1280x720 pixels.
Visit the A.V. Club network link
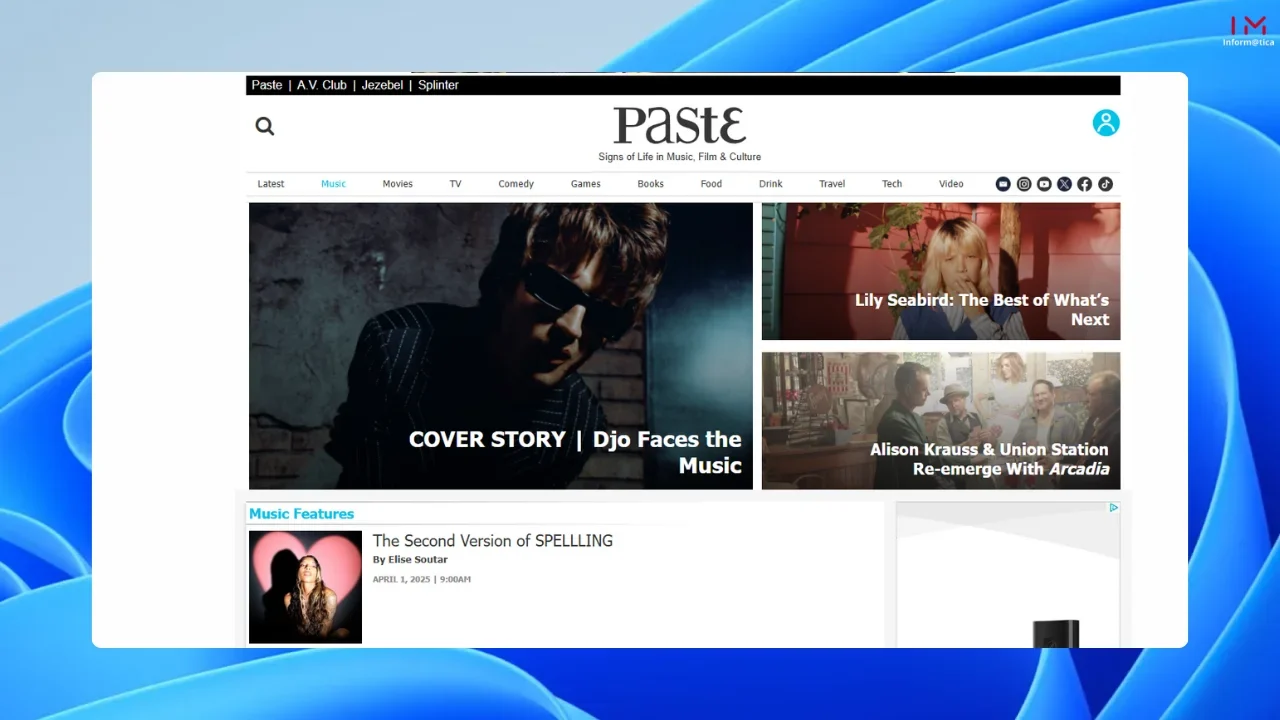(x=322, y=85)
